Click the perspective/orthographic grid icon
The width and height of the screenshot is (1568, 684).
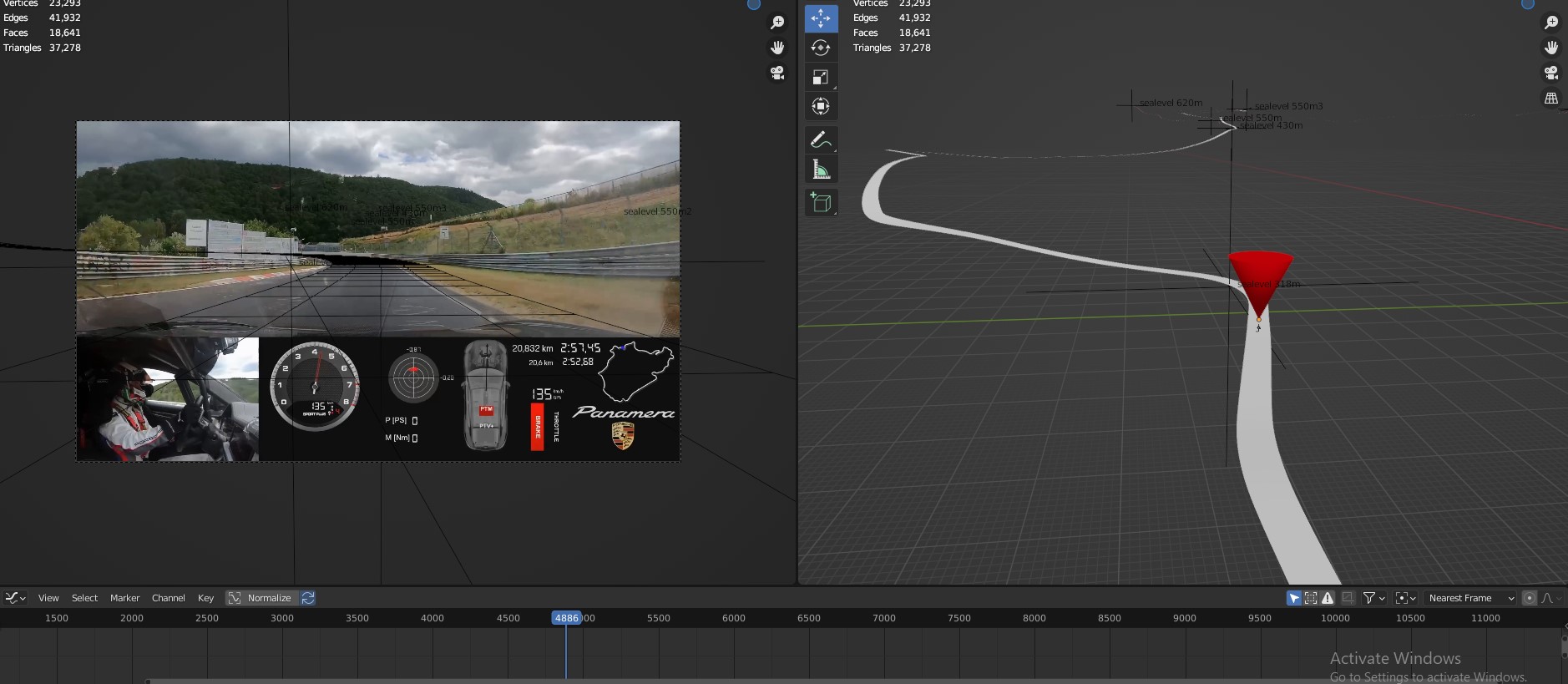[x=1551, y=98]
